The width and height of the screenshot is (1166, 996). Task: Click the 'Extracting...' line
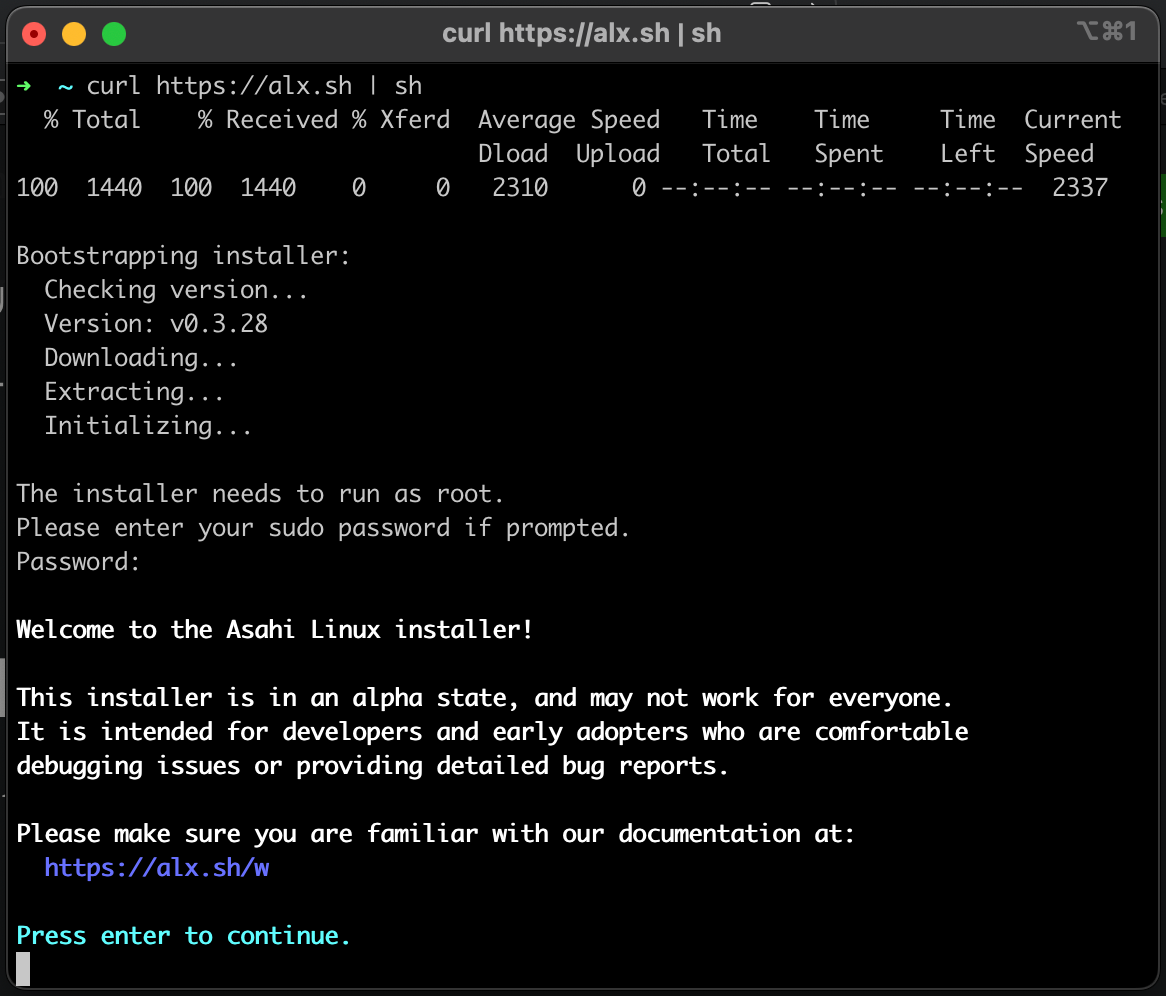pyautogui.click(x=134, y=392)
